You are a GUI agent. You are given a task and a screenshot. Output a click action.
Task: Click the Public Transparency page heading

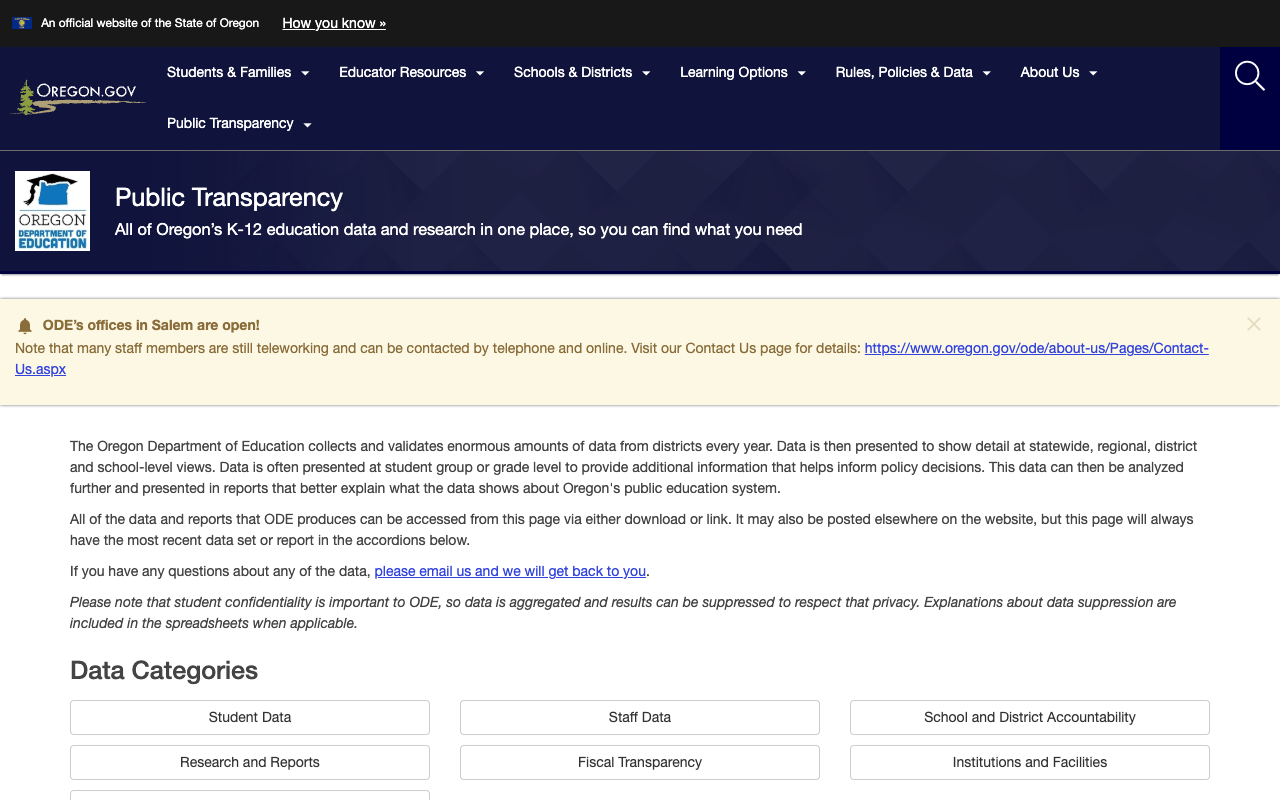click(229, 198)
